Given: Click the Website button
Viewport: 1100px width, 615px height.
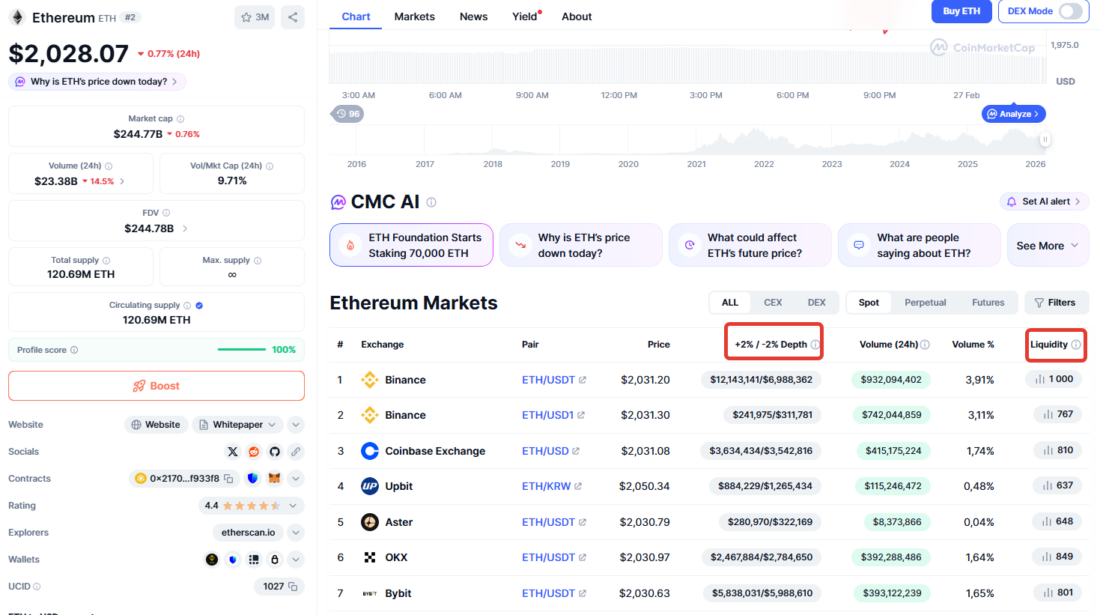Looking at the screenshot, I should 155,425.
